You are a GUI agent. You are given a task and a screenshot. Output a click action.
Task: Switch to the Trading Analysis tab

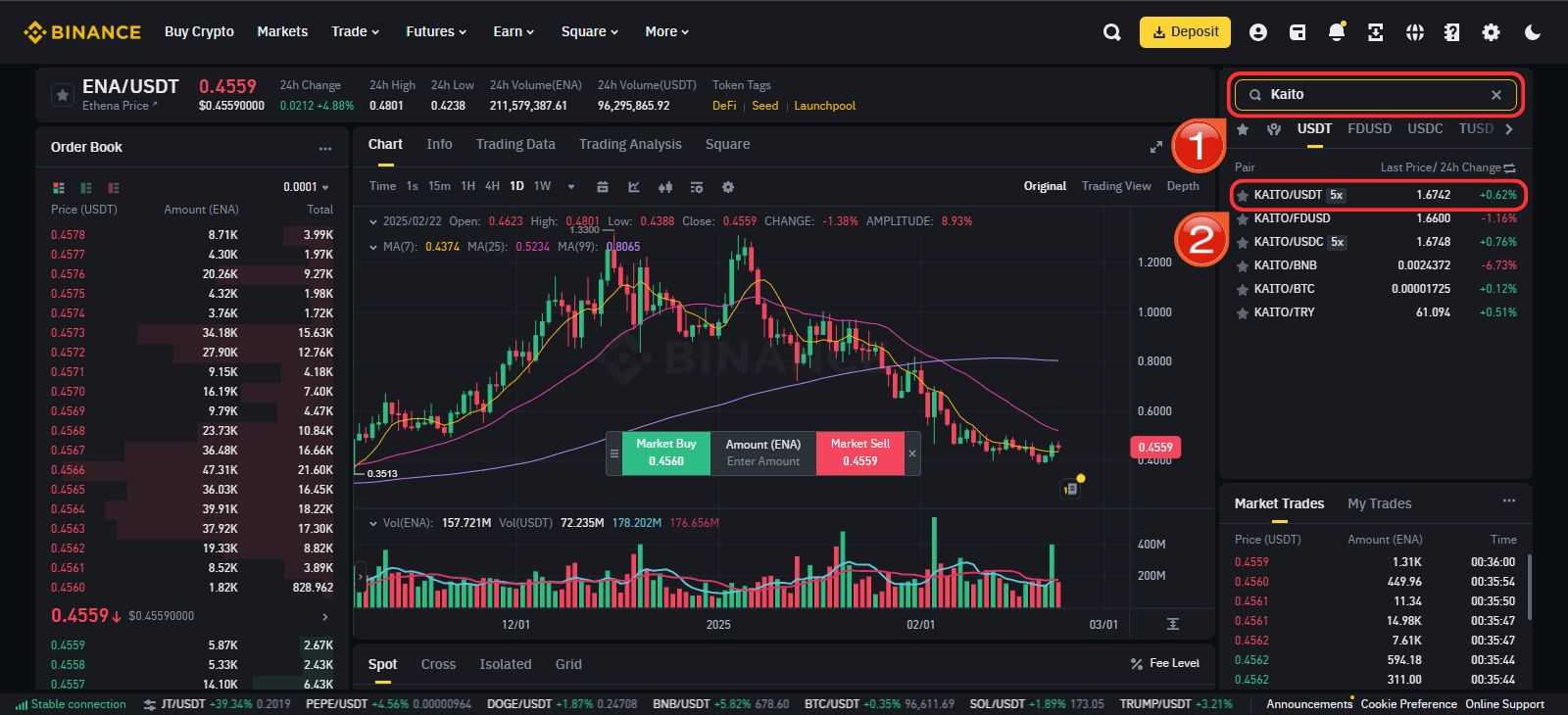pos(630,144)
